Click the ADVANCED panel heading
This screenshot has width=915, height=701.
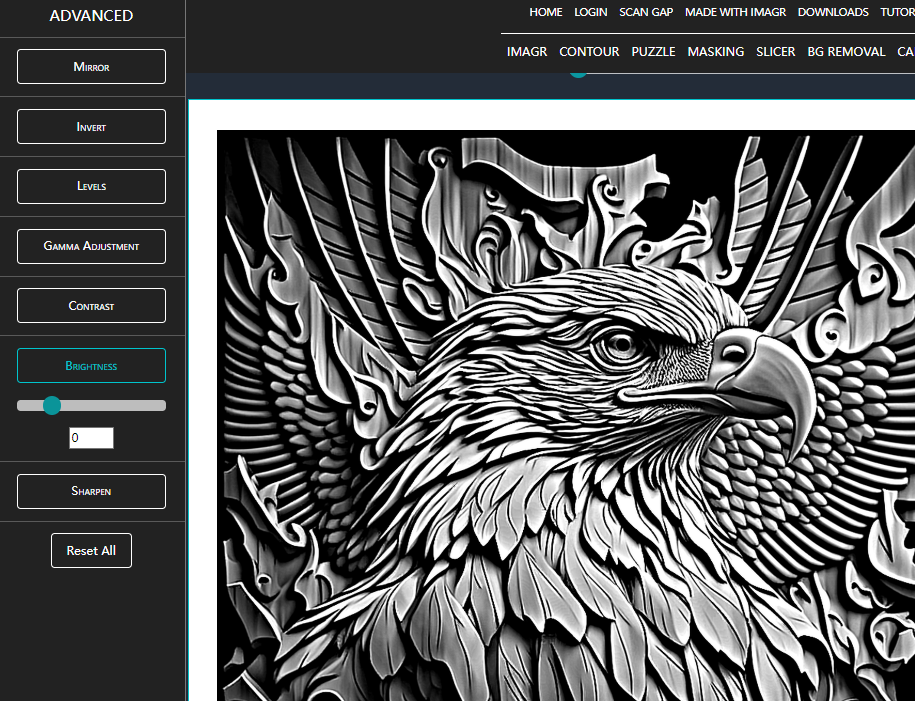point(91,16)
